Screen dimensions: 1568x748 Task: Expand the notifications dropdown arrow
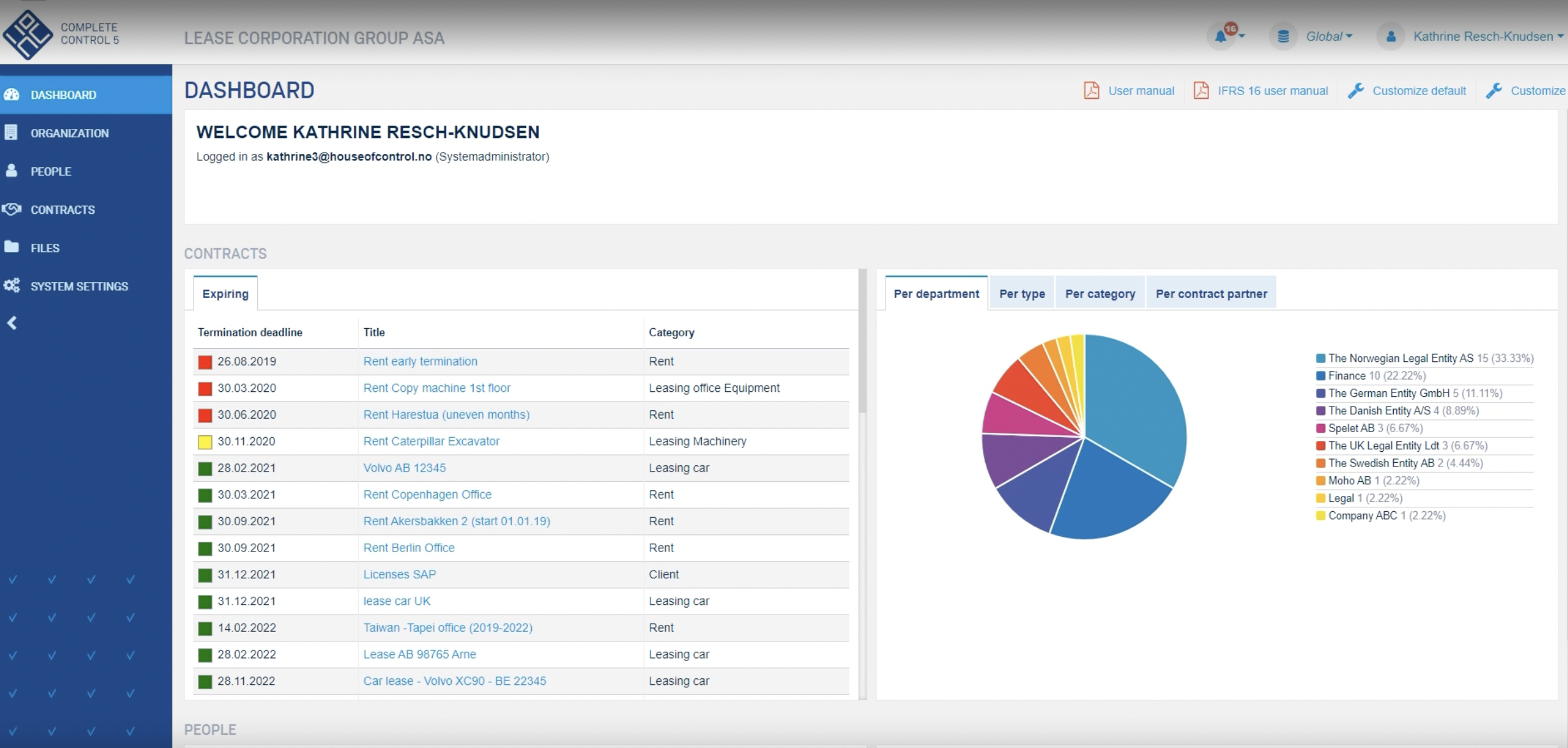pos(1242,36)
